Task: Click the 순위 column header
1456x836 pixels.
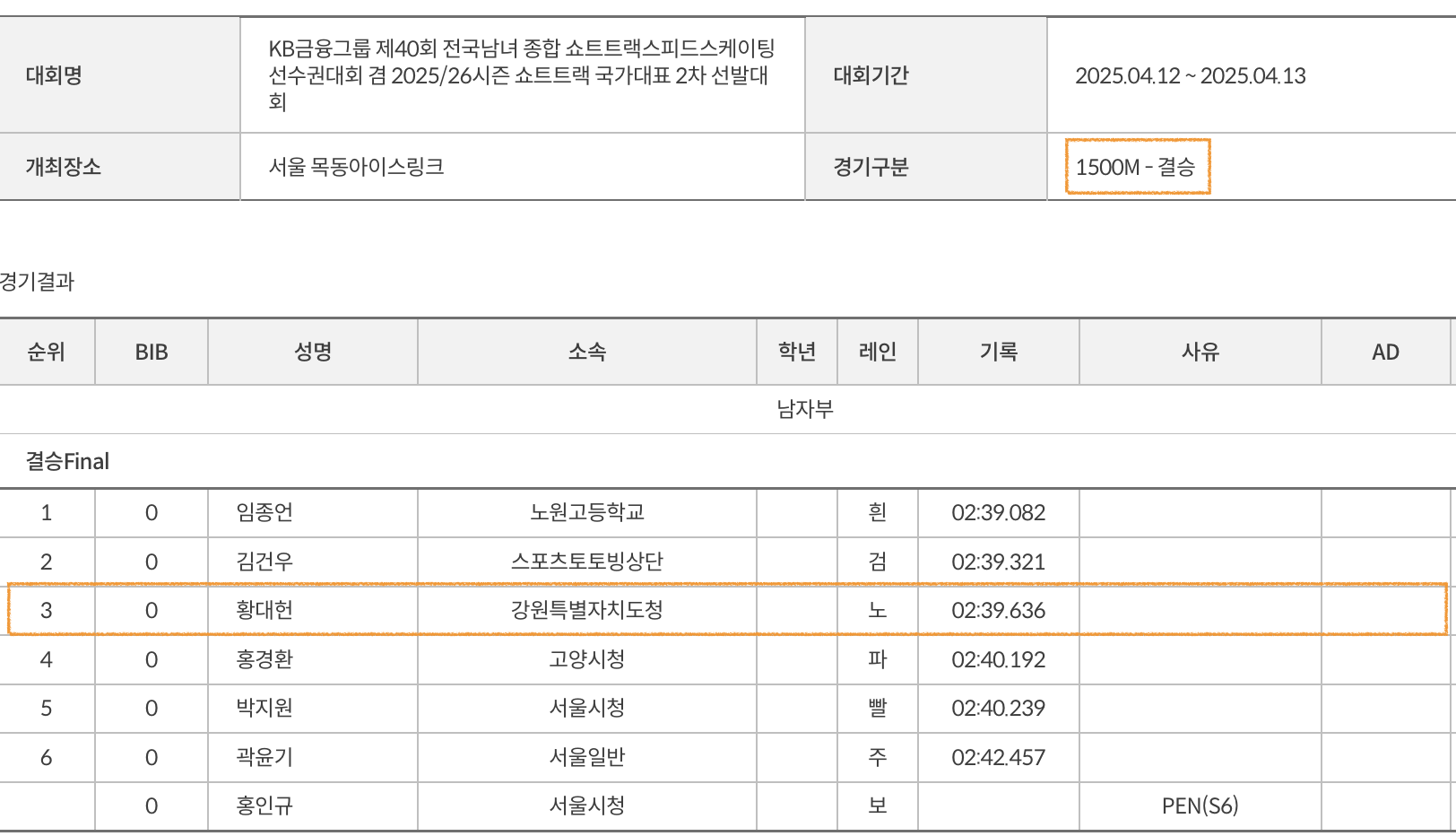Action: [47, 352]
